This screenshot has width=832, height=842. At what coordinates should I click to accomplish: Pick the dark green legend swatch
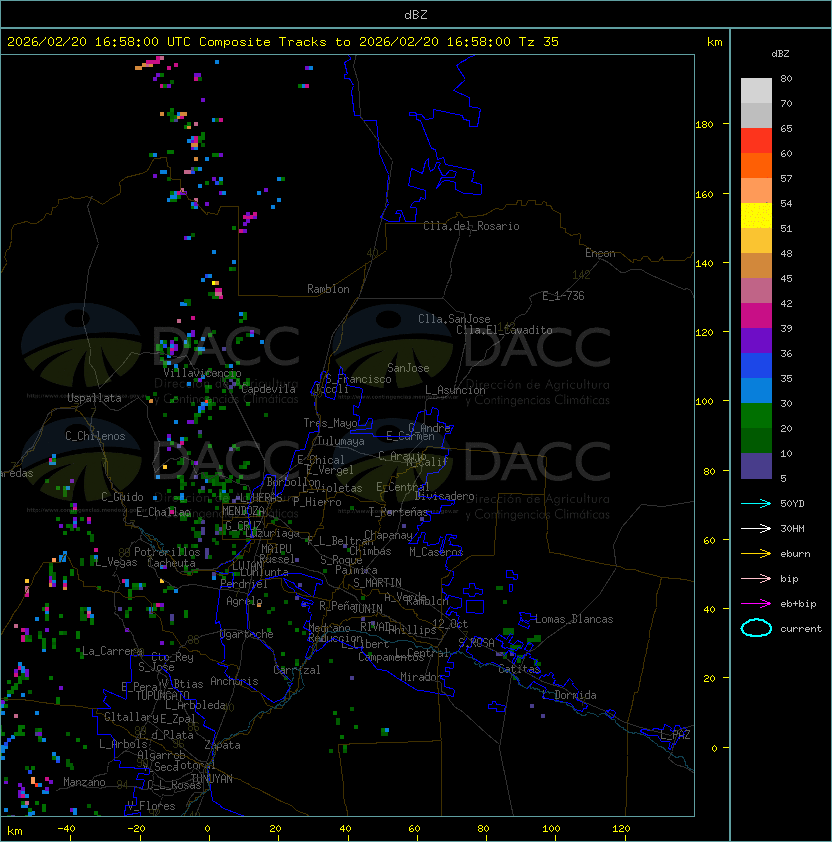(x=756, y=441)
